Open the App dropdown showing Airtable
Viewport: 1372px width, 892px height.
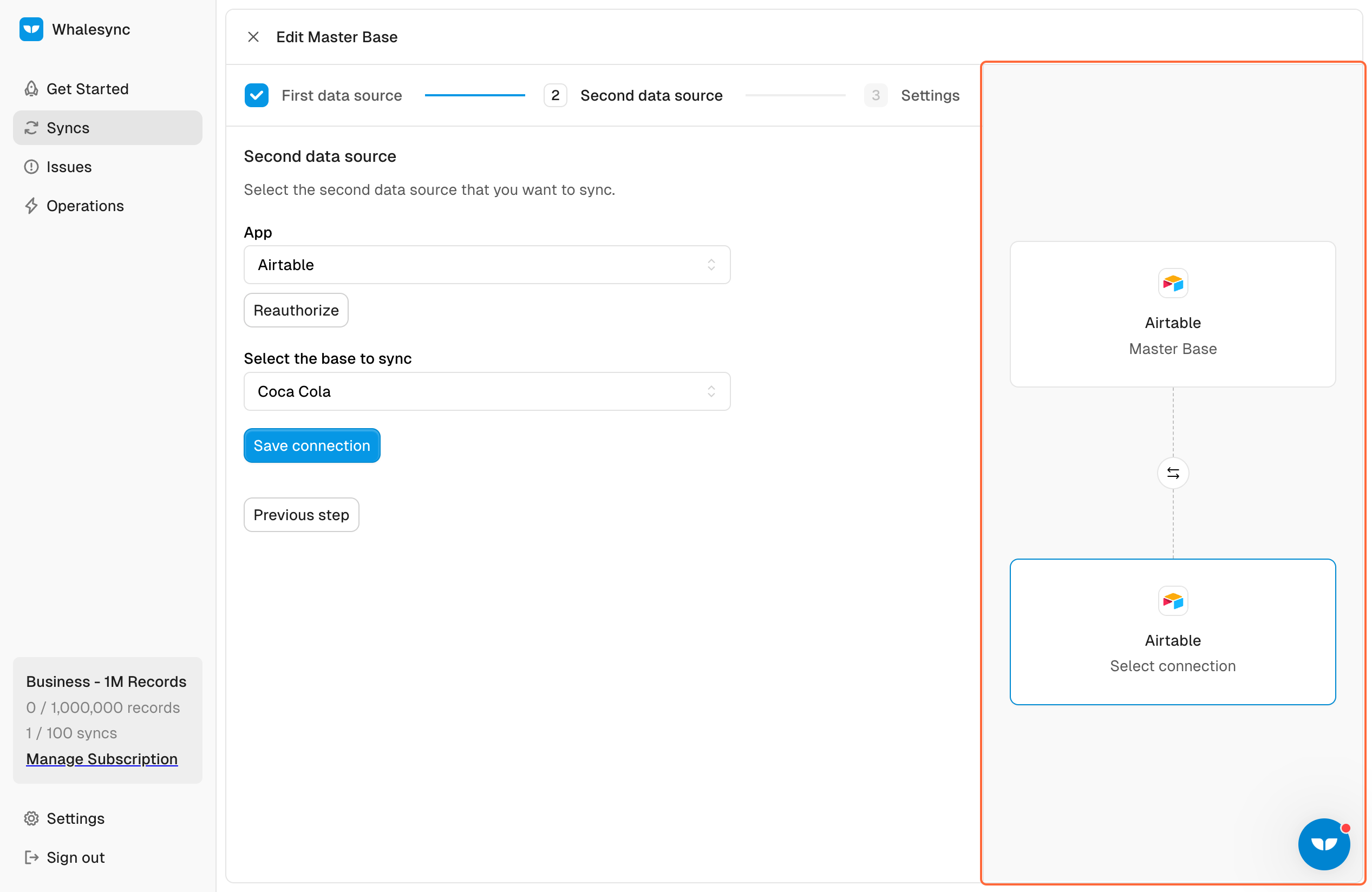486,265
